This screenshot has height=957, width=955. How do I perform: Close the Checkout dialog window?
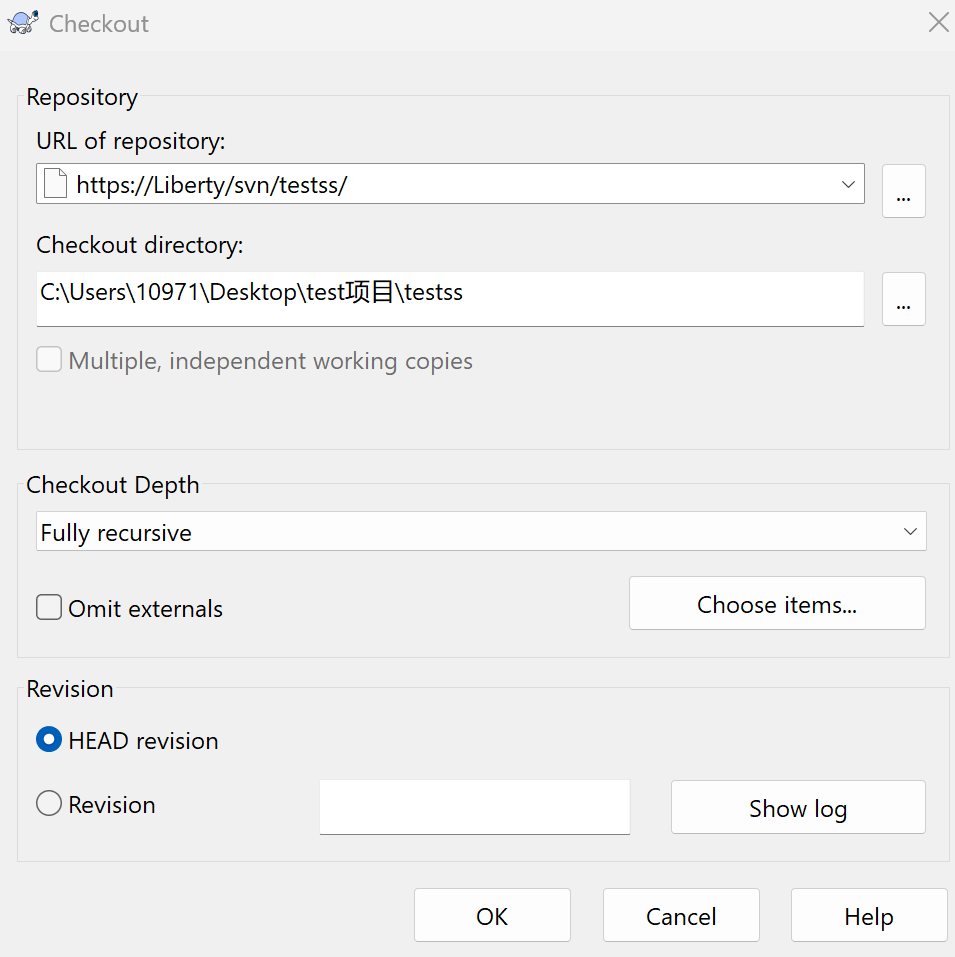[x=938, y=23]
